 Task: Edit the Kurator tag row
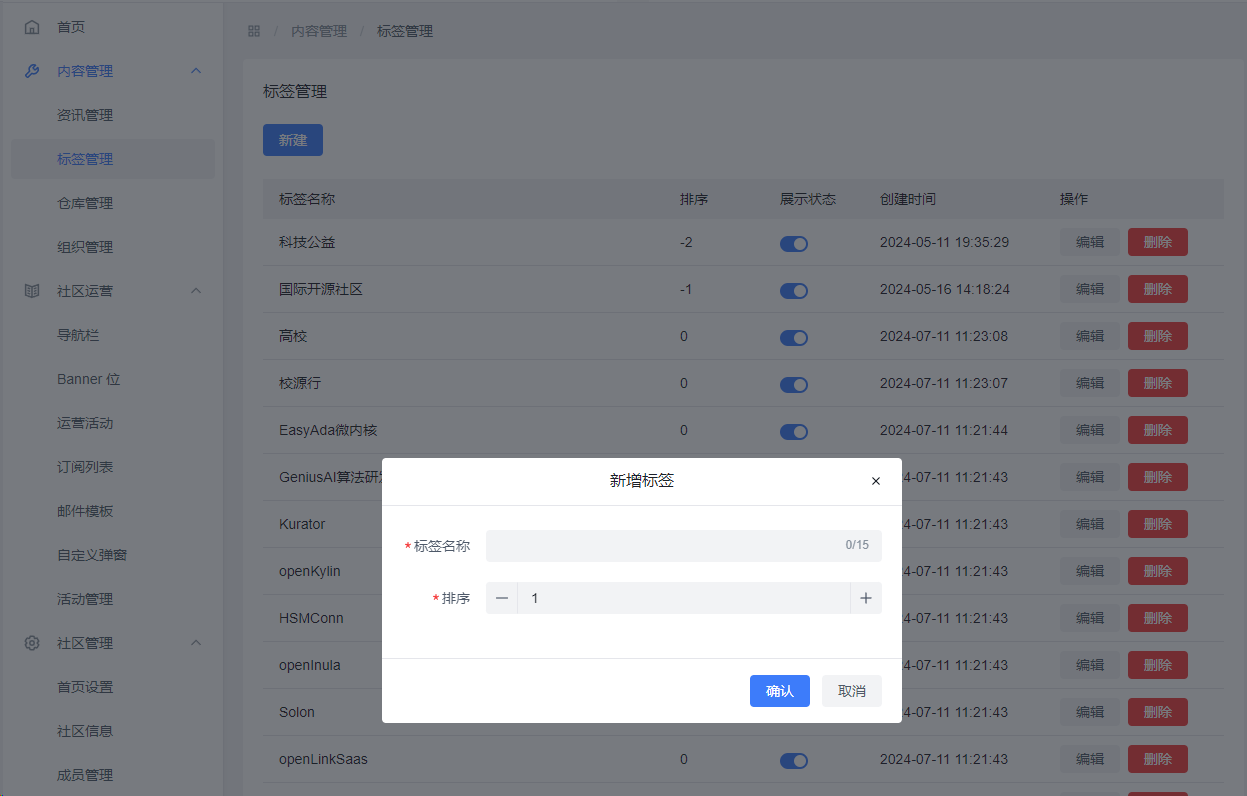pyautogui.click(x=1090, y=524)
